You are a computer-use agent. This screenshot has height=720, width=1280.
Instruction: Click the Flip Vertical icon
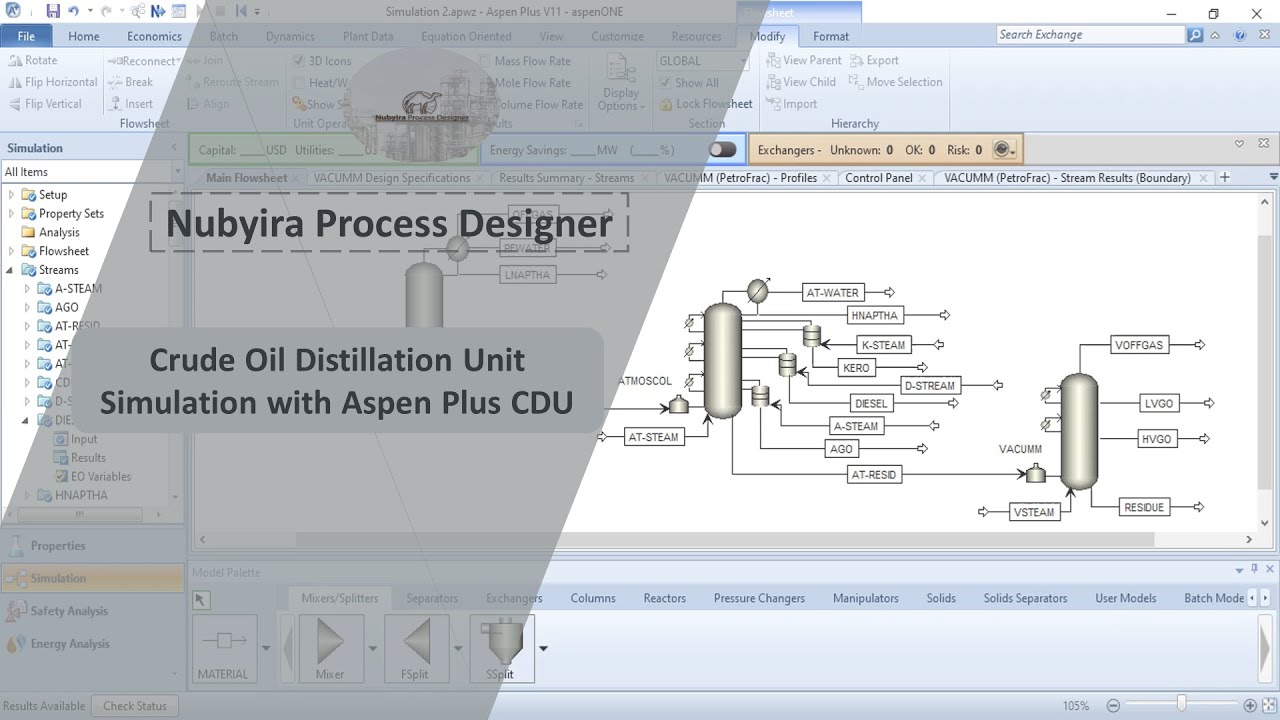point(15,104)
